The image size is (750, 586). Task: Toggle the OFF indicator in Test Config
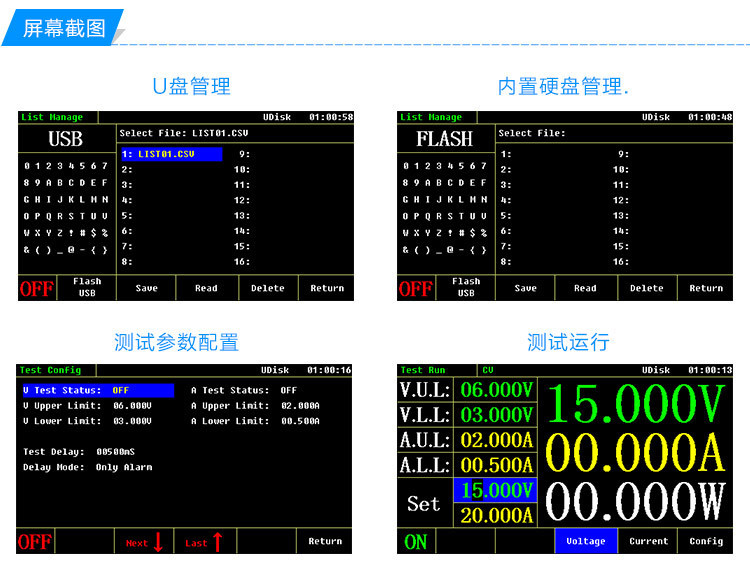pyautogui.click(x=35, y=542)
